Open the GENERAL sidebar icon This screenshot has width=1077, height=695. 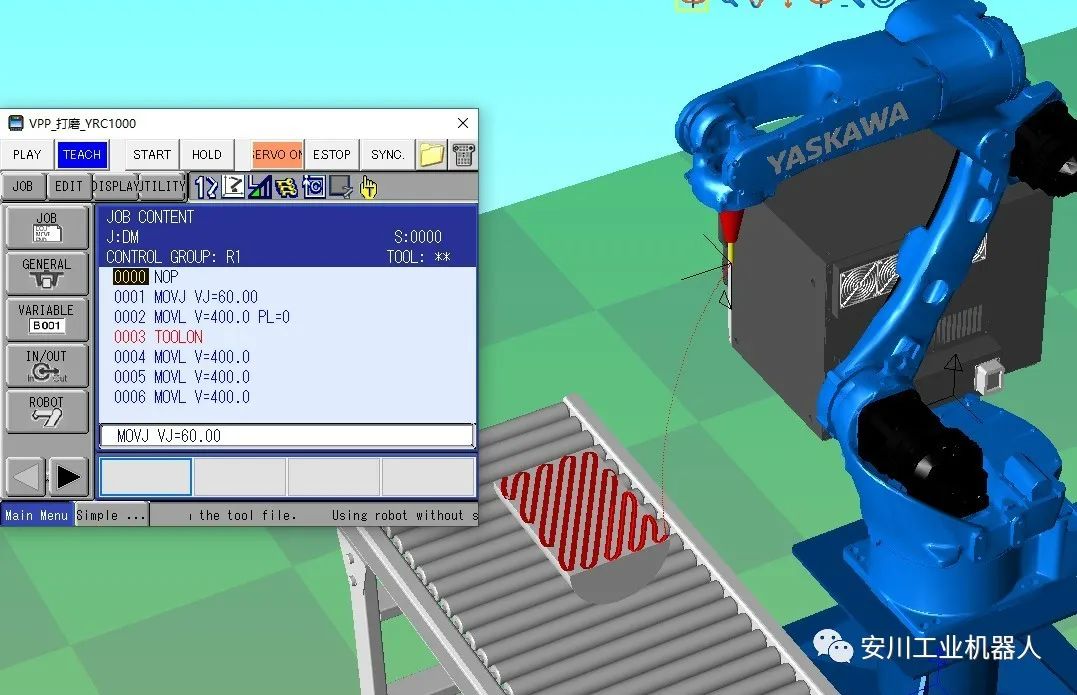click(x=47, y=273)
